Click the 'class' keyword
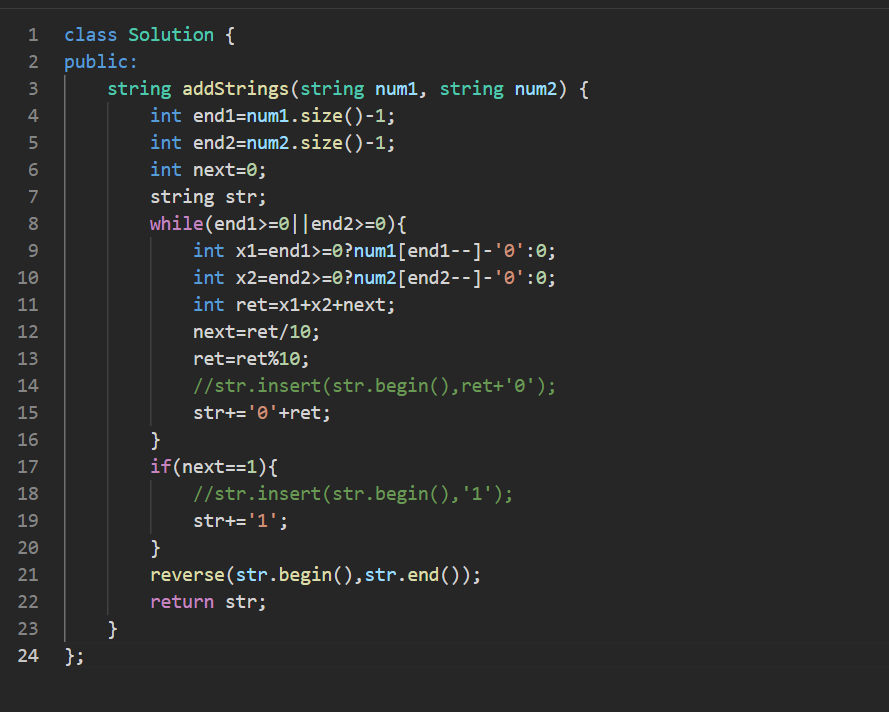Screen dimensions: 889x712 click(91, 35)
